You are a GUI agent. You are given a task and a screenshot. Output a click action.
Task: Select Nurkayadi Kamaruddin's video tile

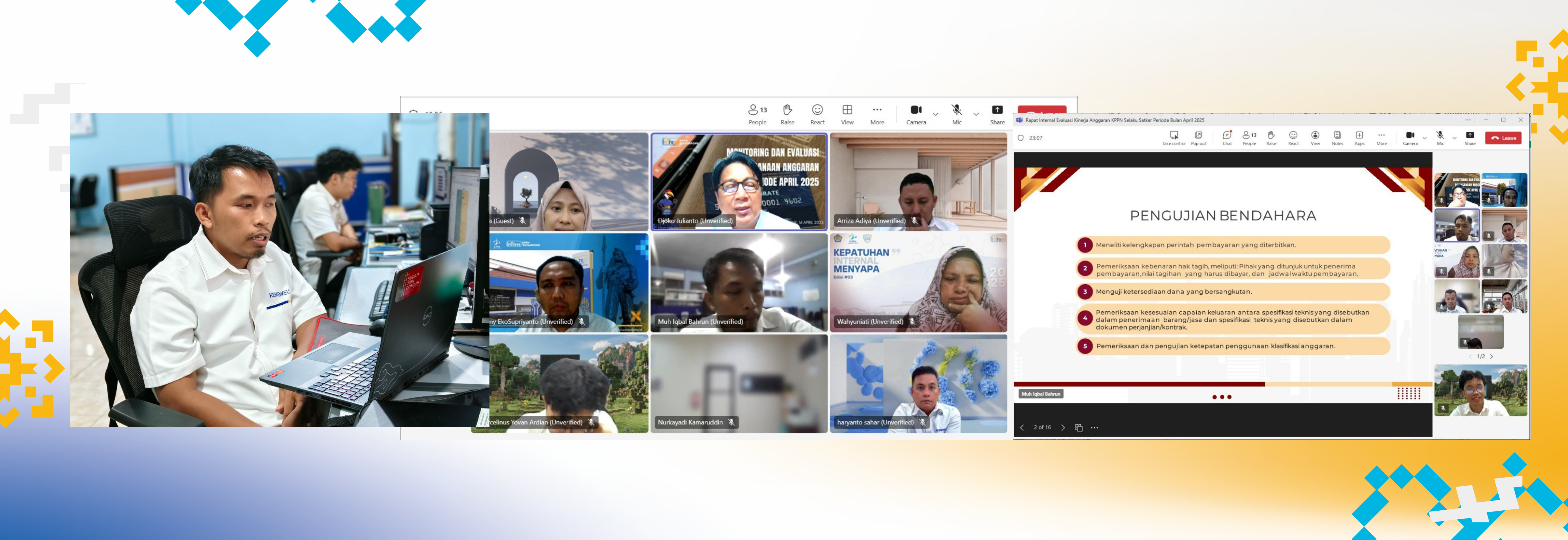pos(739,384)
